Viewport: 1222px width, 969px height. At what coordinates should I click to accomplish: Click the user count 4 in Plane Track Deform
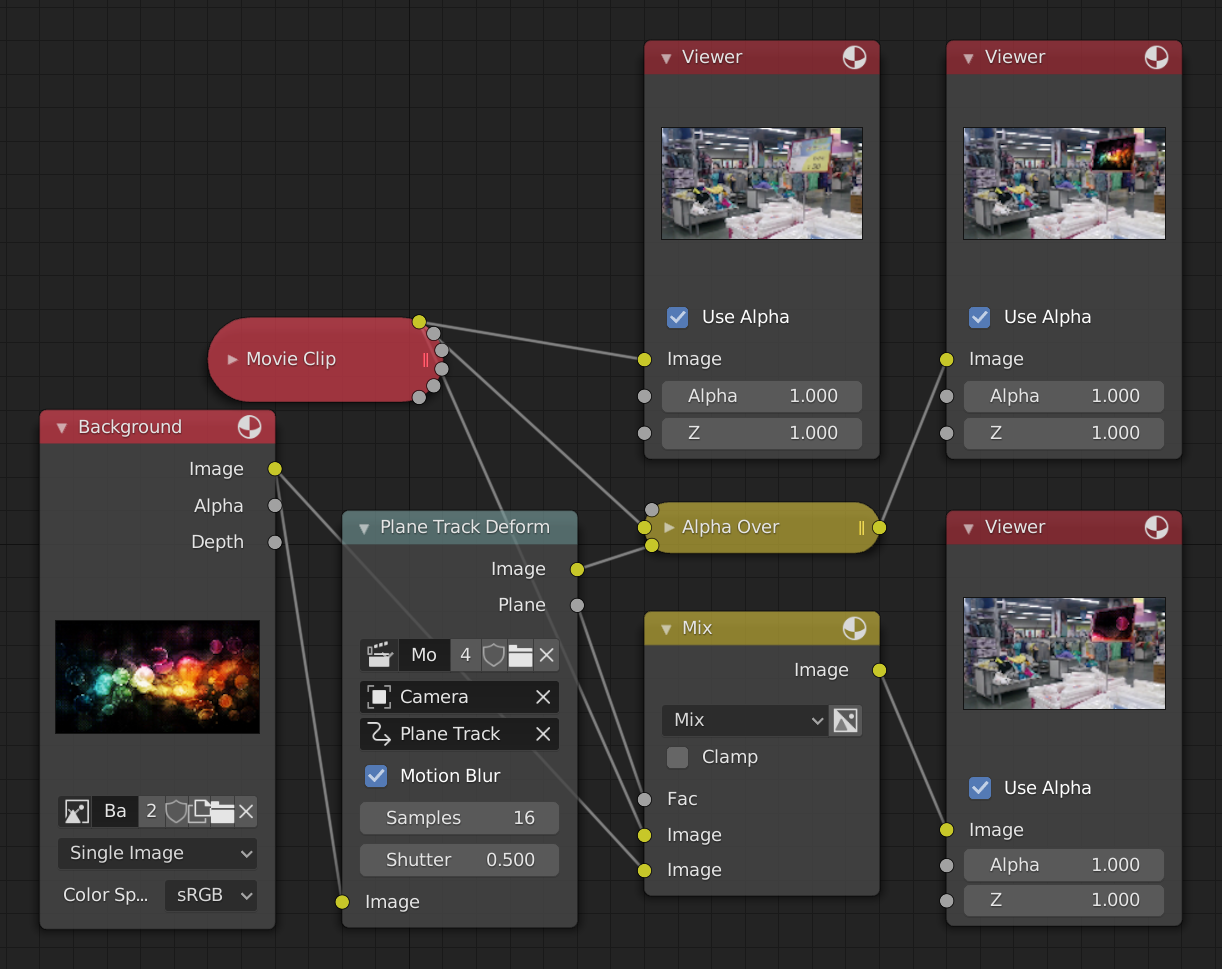[465, 655]
